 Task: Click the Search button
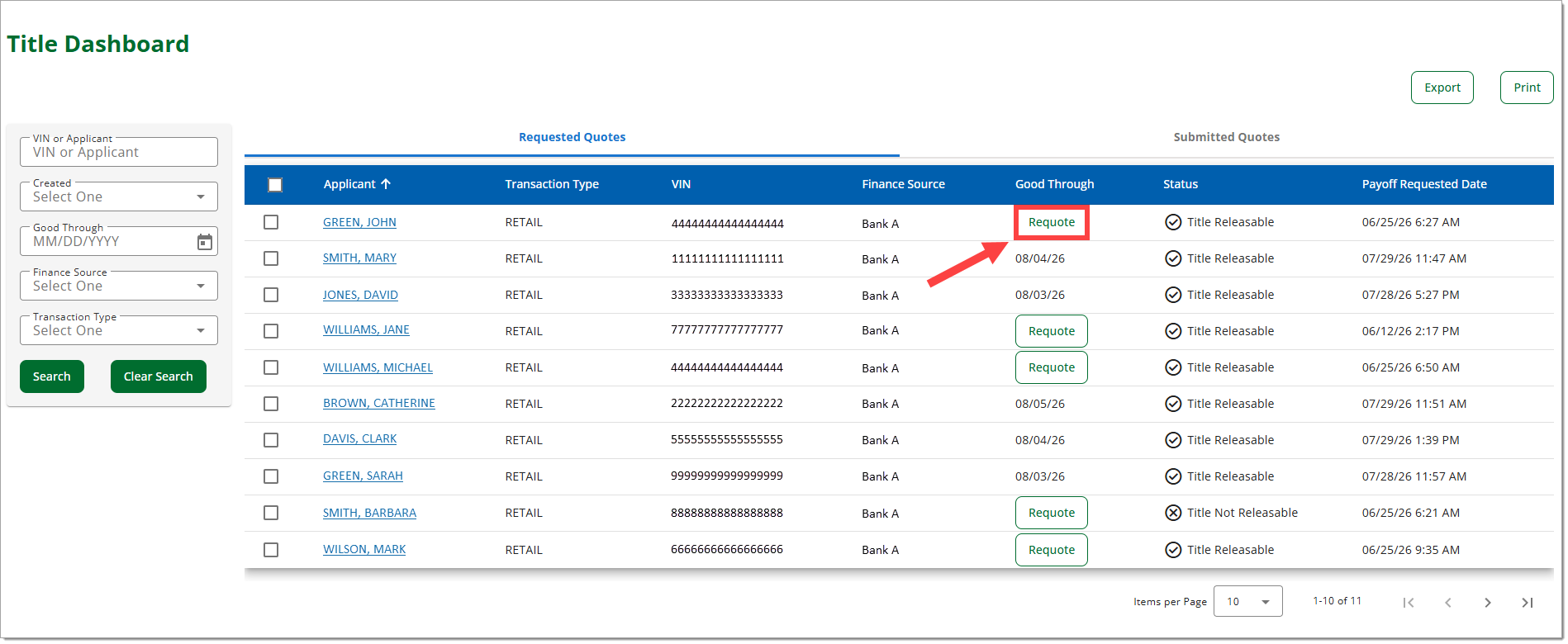pos(52,376)
